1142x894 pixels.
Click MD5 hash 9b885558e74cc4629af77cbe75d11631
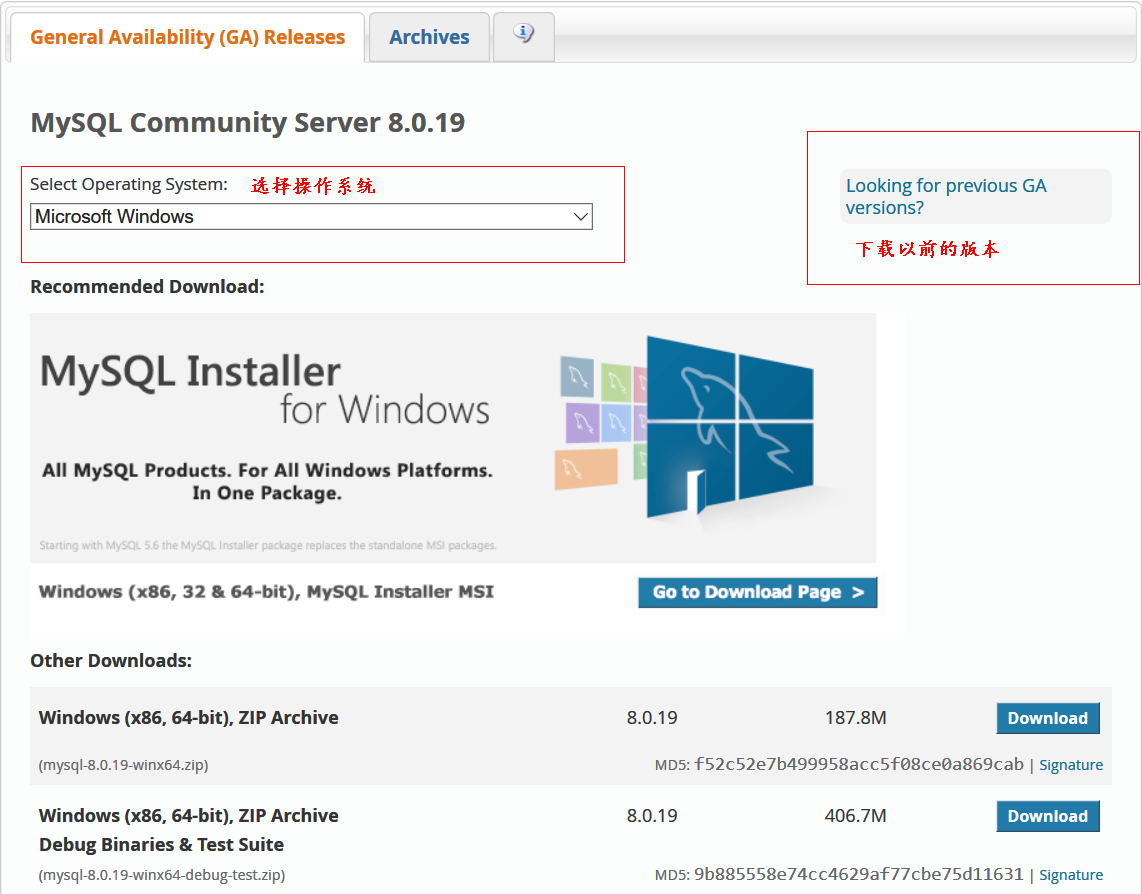858,874
